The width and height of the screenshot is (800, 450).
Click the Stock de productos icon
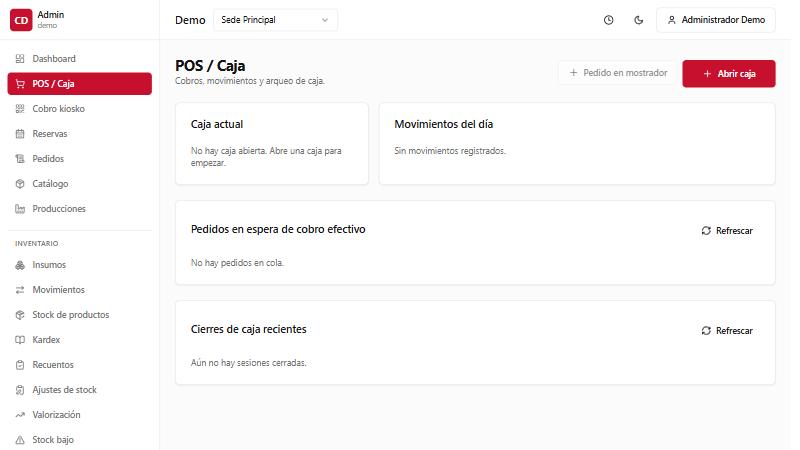[x=20, y=315]
